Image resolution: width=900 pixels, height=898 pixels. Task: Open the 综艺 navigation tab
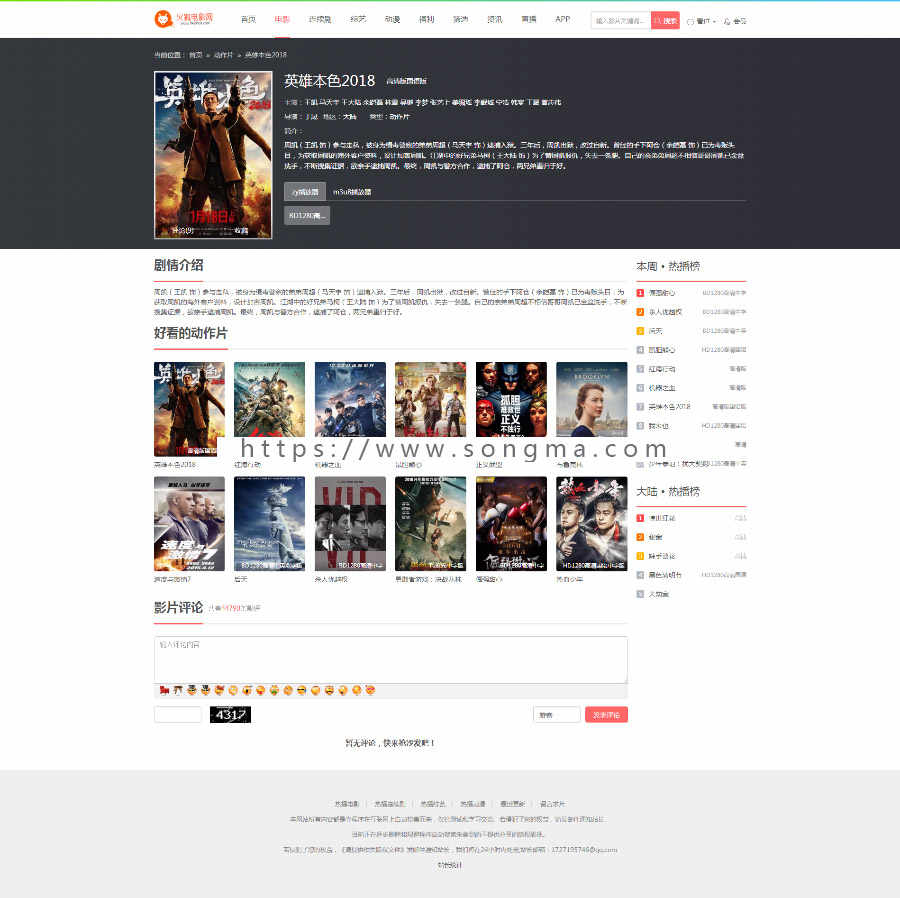tap(358, 20)
